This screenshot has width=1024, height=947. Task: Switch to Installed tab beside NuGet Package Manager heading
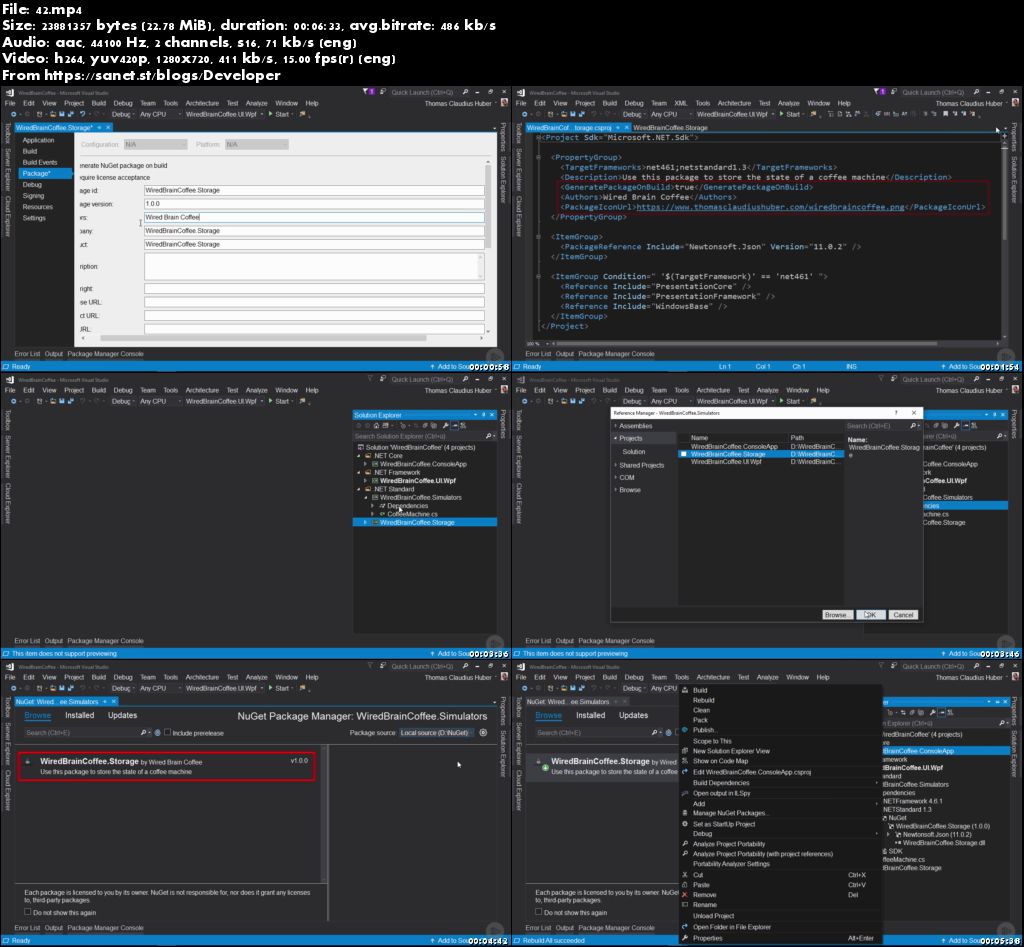79,715
